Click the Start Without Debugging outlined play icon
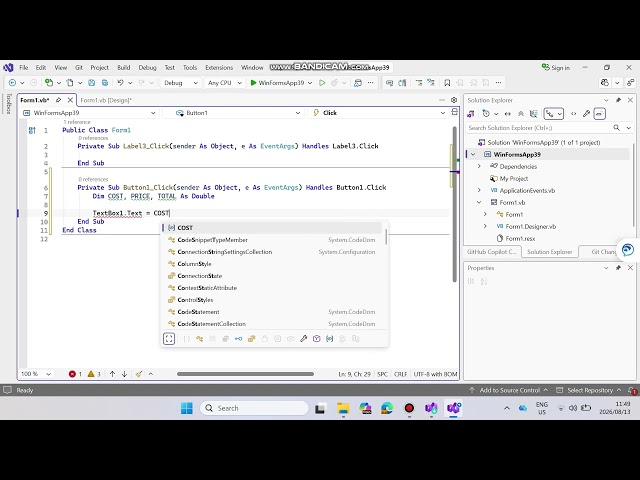 click(x=322, y=83)
